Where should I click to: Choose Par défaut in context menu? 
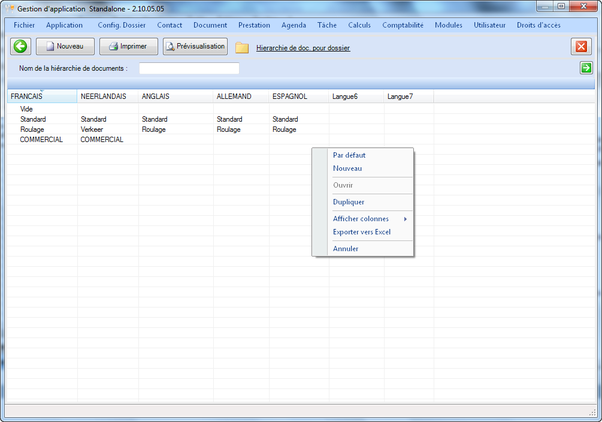click(x=349, y=155)
